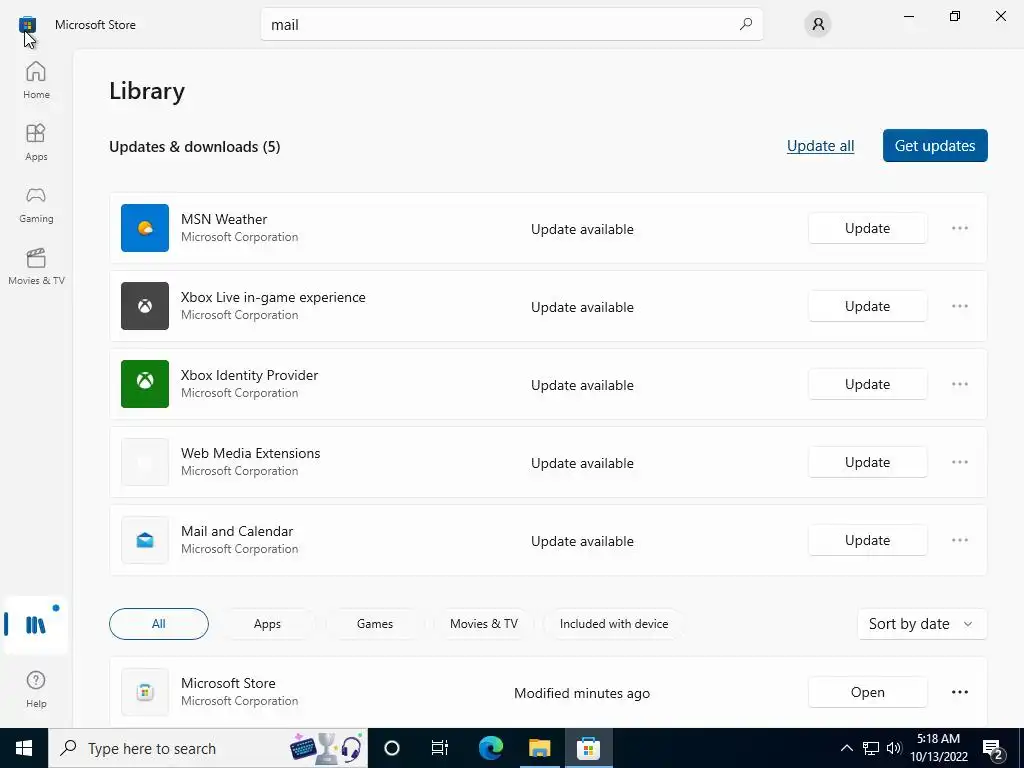Select the Apps filter tab
The height and width of the screenshot is (768, 1024).
coord(267,624)
